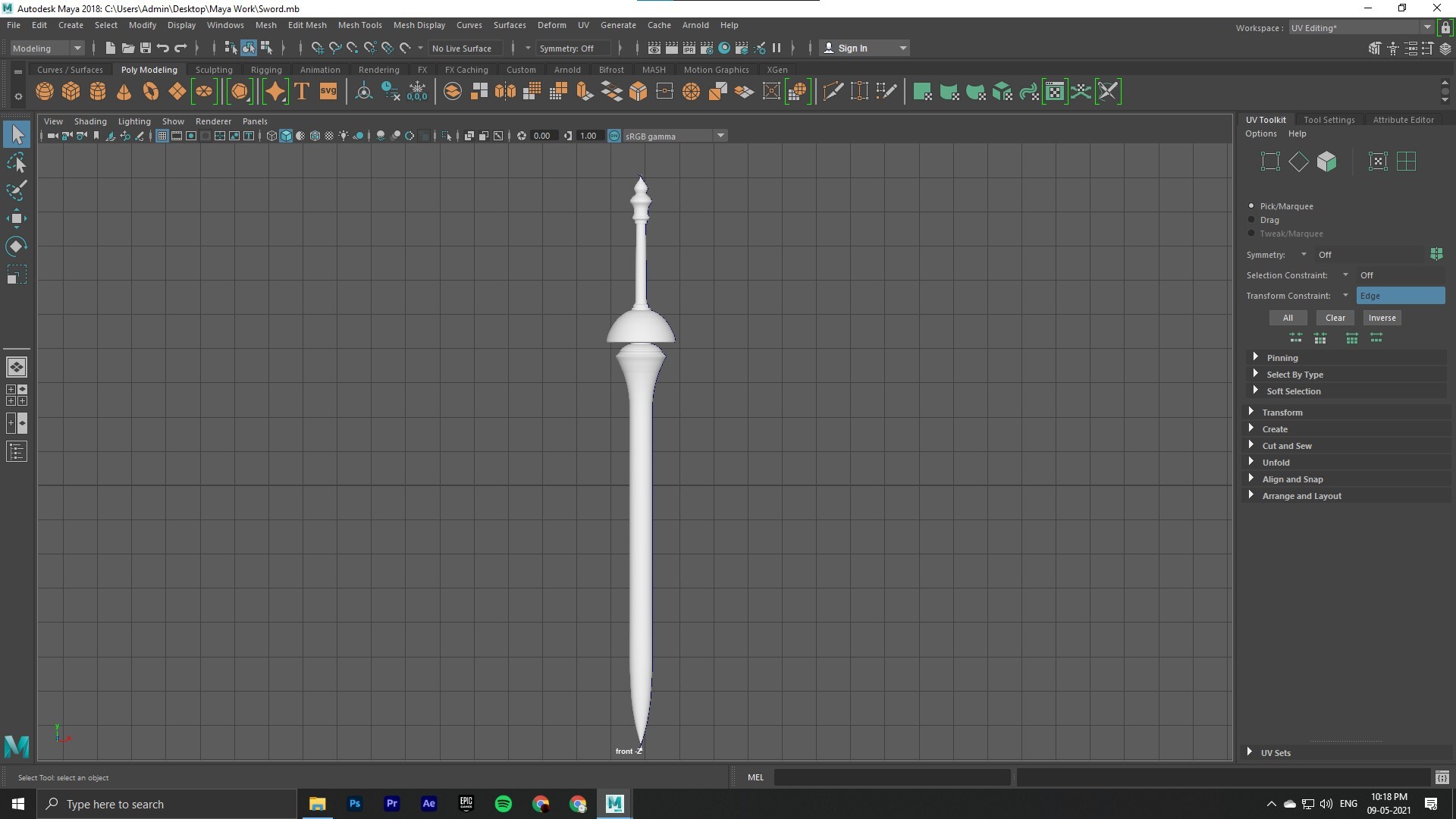Open the Mesh menu
This screenshot has height=819, width=1456.
pyautogui.click(x=266, y=25)
